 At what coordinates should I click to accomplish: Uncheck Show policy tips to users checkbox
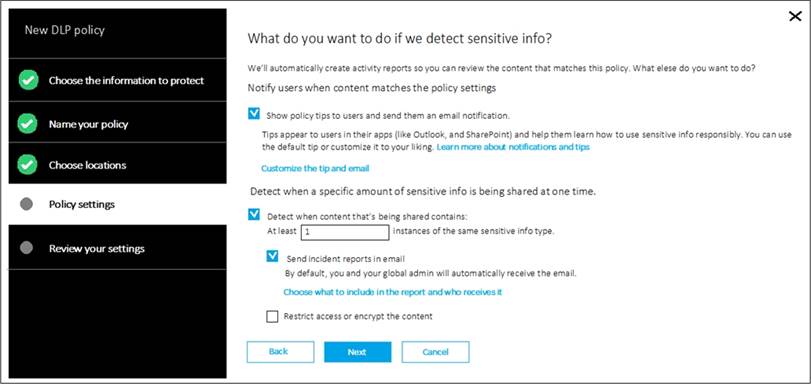[254, 114]
